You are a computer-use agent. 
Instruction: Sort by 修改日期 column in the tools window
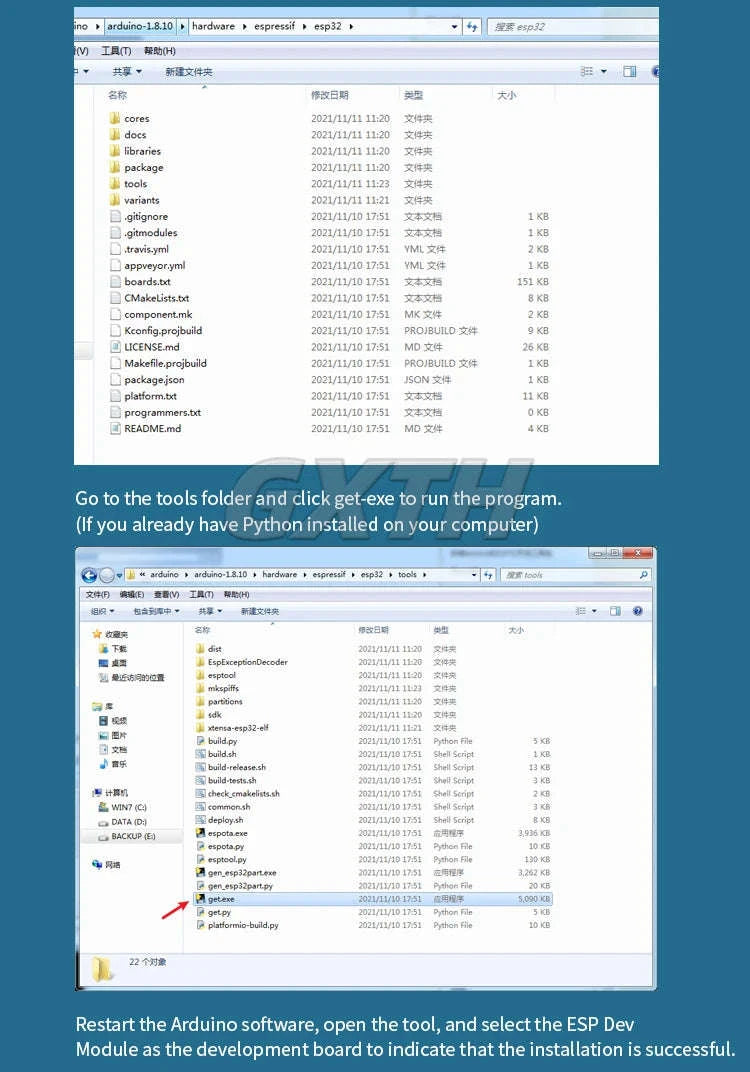(372, 631)
